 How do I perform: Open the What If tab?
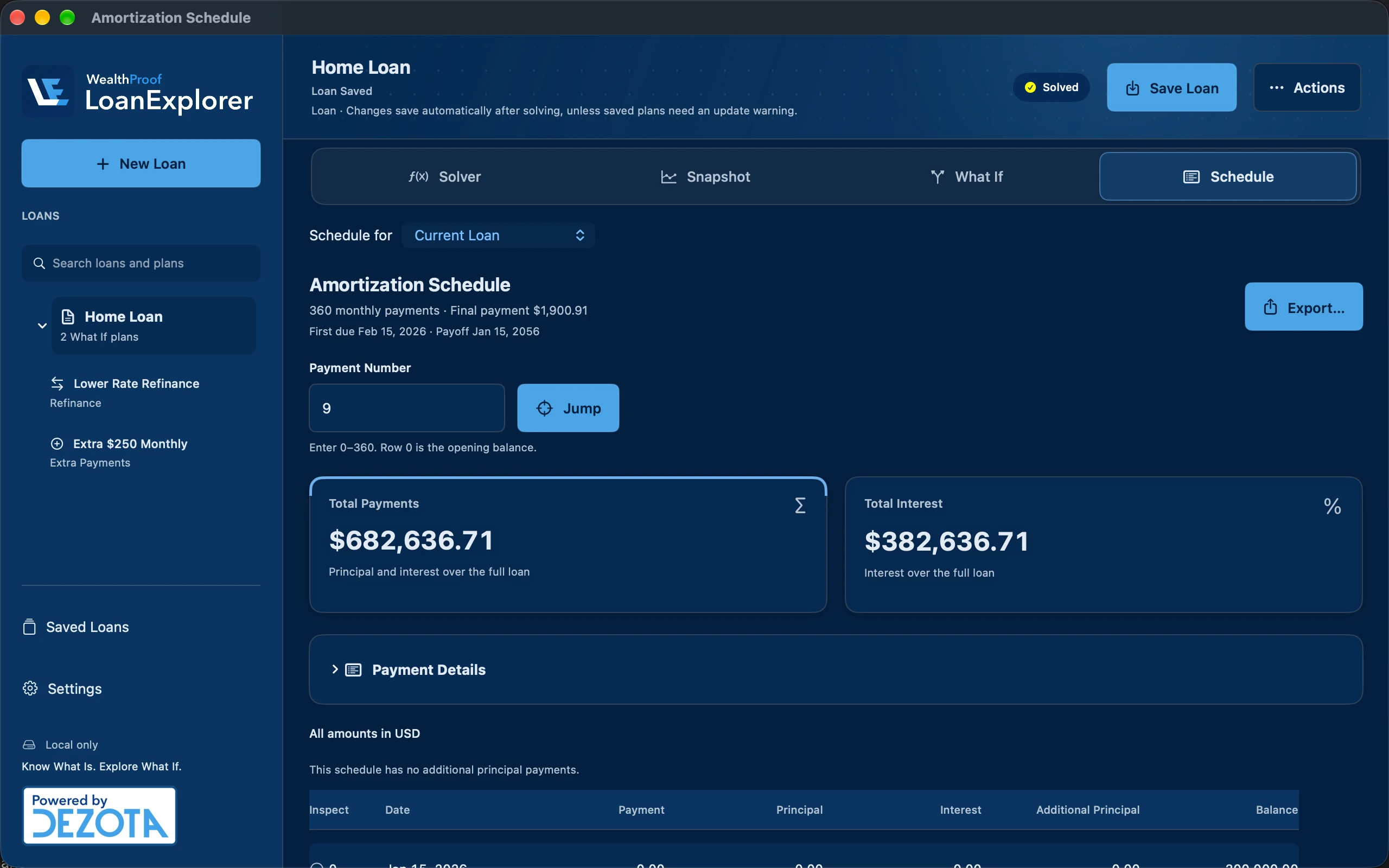(x=967, y=177)
